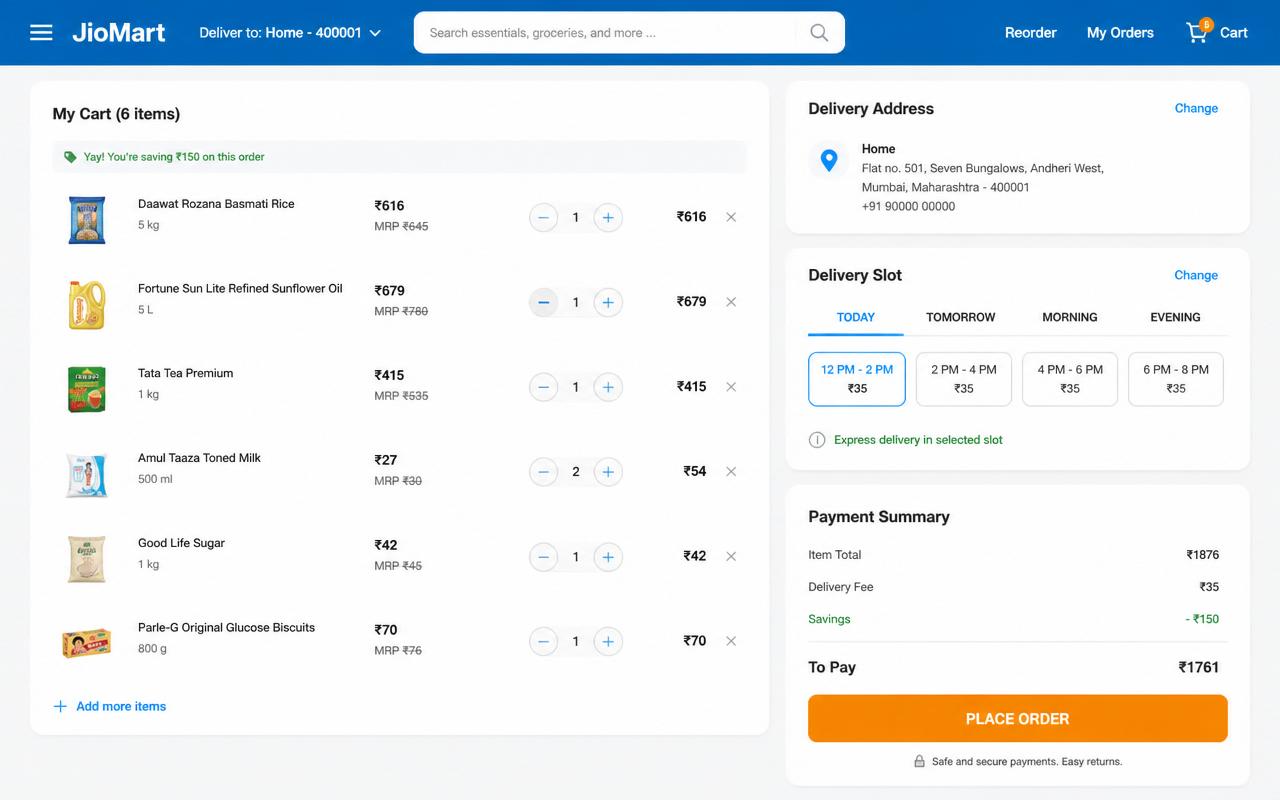Increase Tata Tea Premium quantity
The width and height of the screenshot is (1280, 800).
(608, 387)
